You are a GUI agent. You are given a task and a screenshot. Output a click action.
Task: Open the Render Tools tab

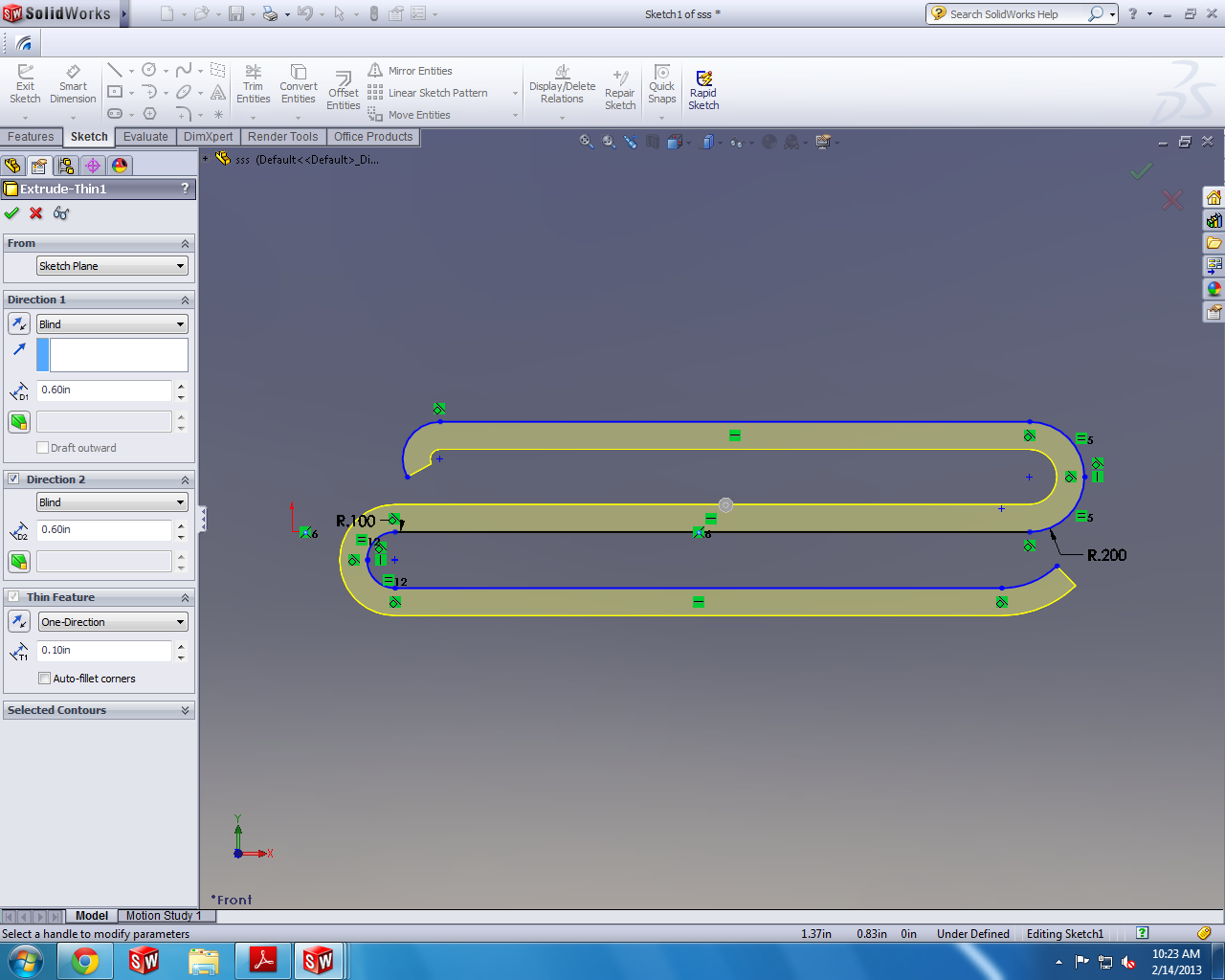282,137
